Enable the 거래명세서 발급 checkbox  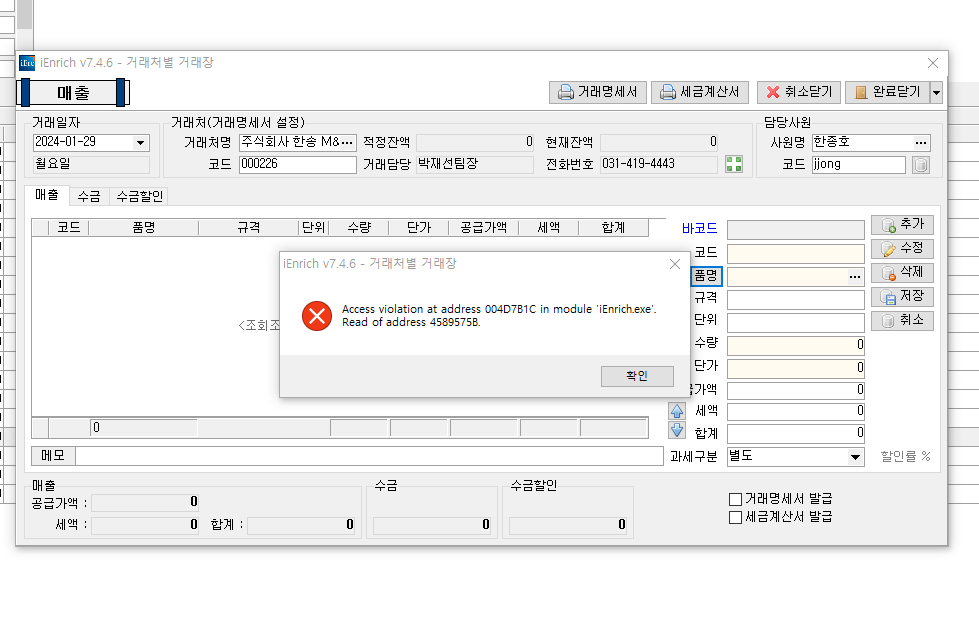[736, 499]
